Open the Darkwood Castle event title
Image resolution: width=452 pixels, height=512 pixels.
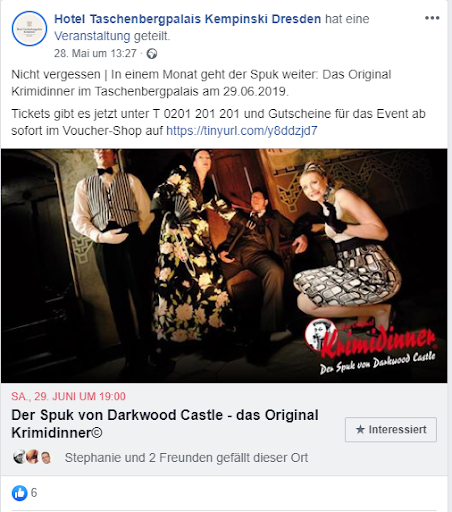tap(165, 424)
